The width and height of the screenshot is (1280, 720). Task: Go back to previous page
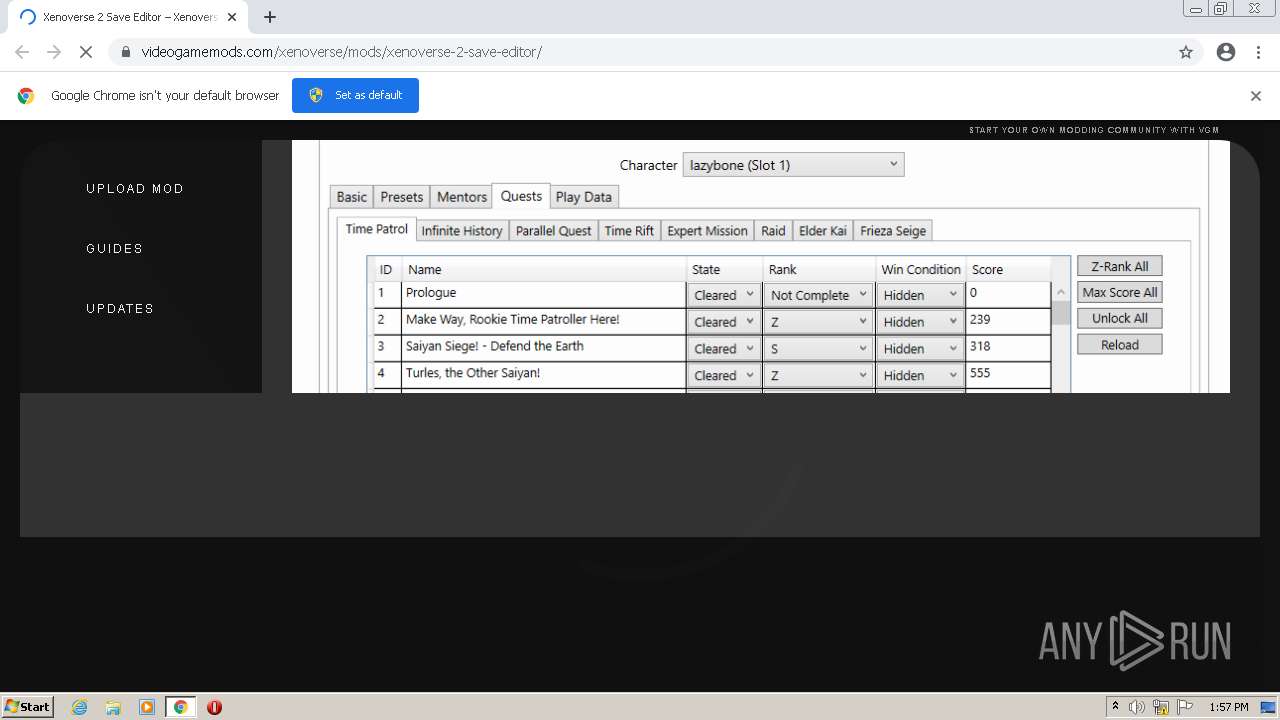click(x=22, y=52)
